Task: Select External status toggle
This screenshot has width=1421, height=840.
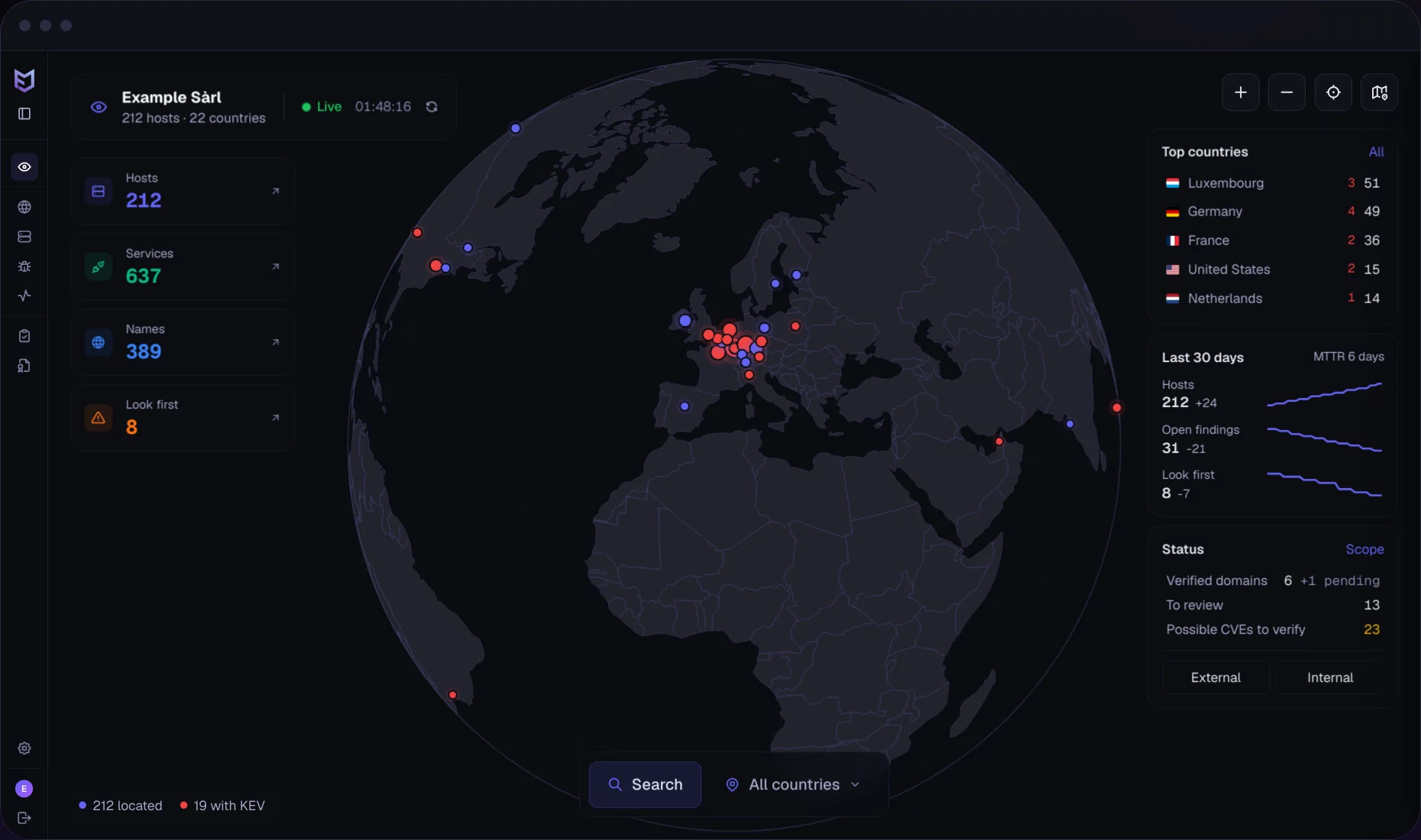Action: [1215, 677]
